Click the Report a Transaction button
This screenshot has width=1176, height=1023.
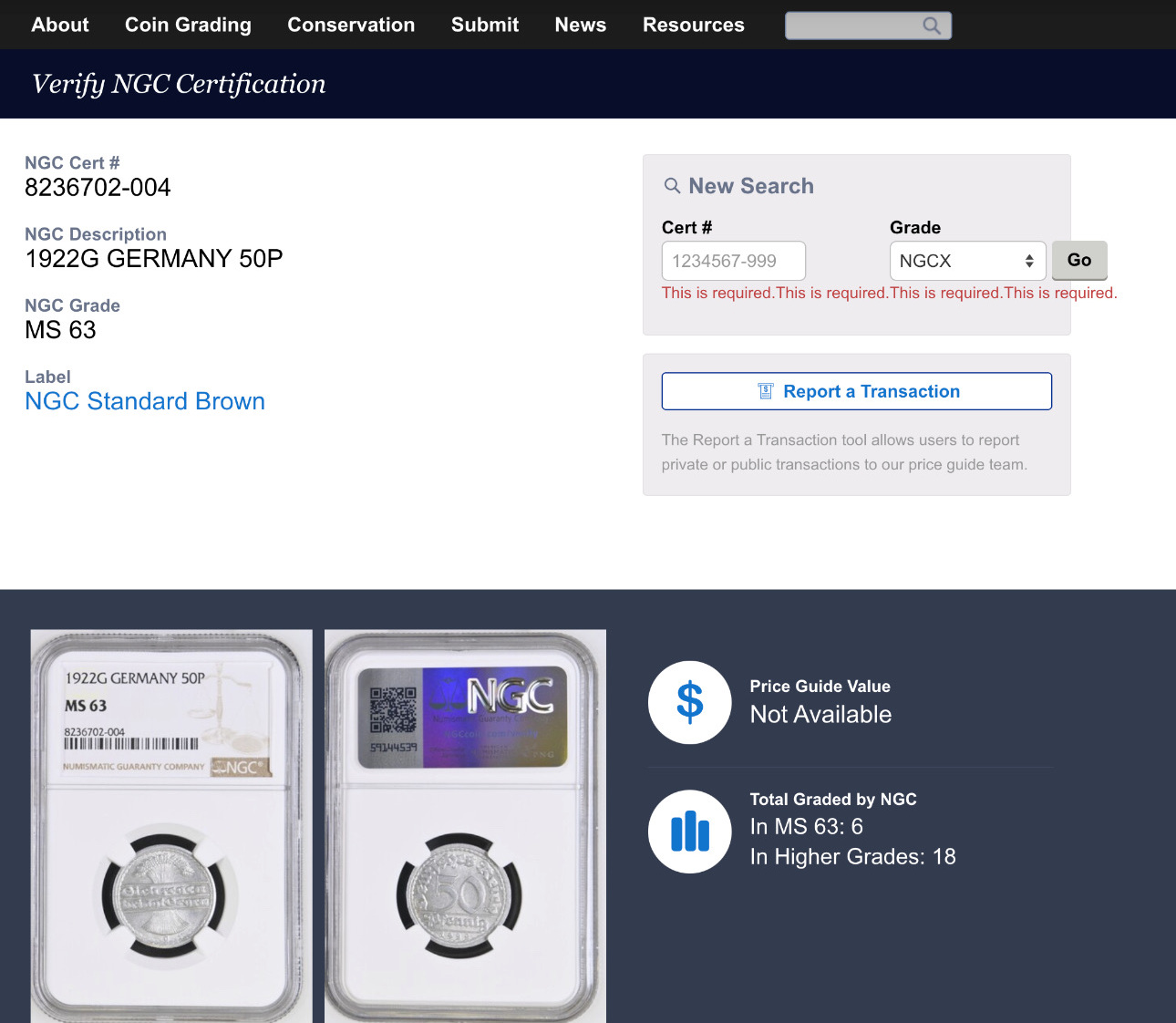(857, 391)
